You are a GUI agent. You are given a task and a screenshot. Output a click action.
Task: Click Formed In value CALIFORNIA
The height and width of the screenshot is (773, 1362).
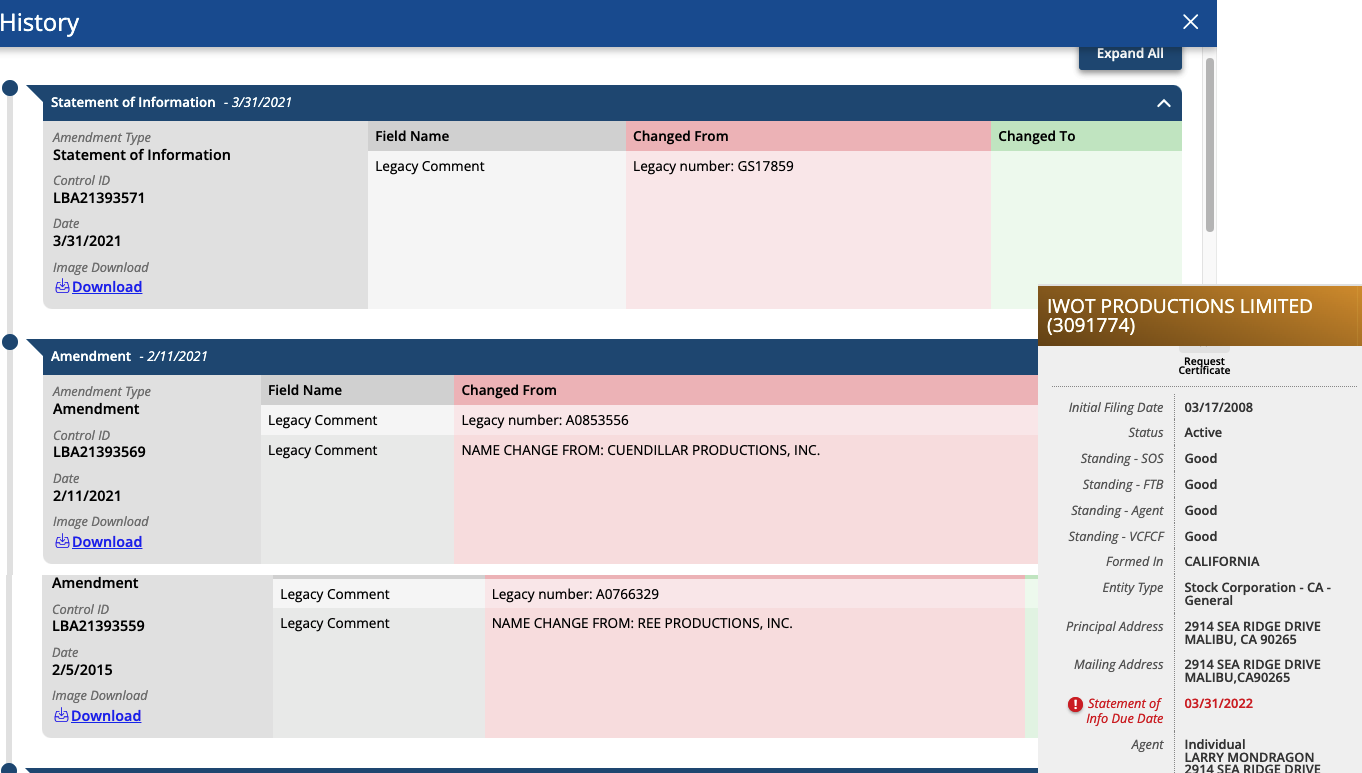[x=1222, y=562]
